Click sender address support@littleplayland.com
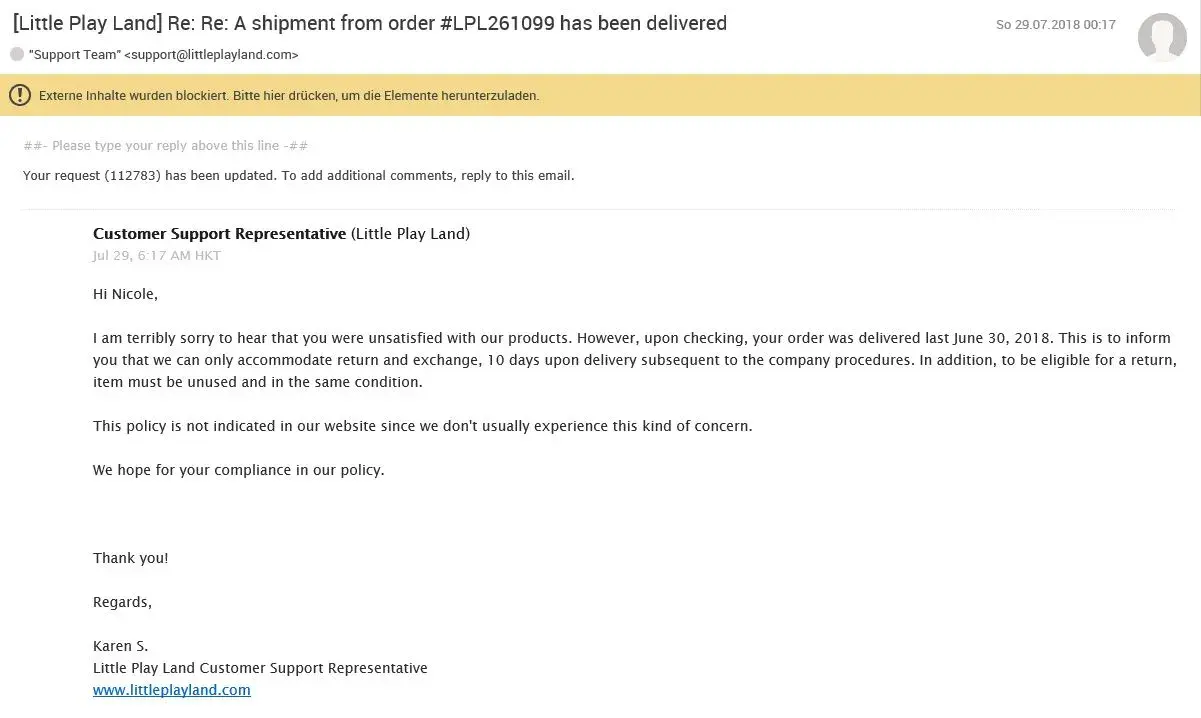The image size is (1201, 718). (211, 55)
